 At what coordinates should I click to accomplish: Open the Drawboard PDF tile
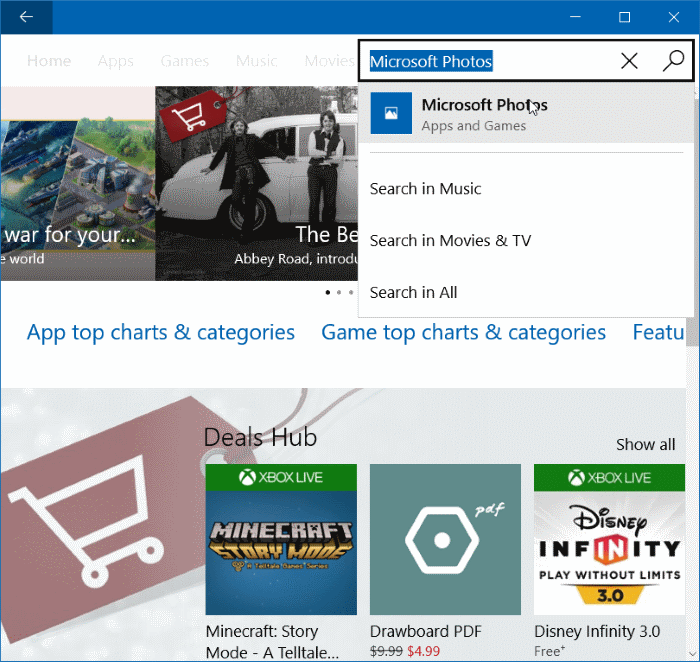click(445, 539)
